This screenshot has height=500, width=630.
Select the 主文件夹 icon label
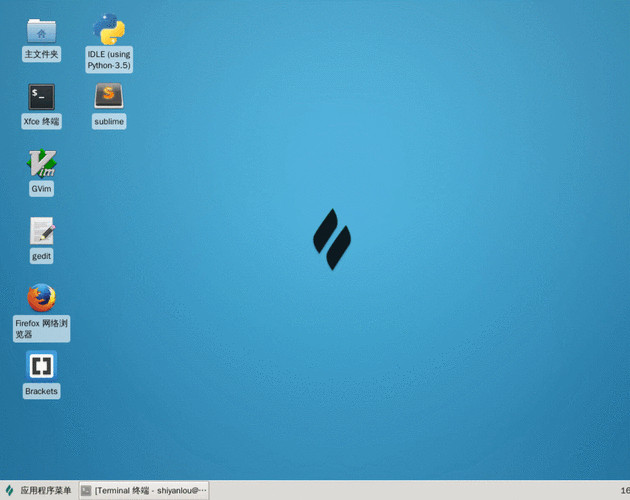pyautogui.click(x=41, y=54)
